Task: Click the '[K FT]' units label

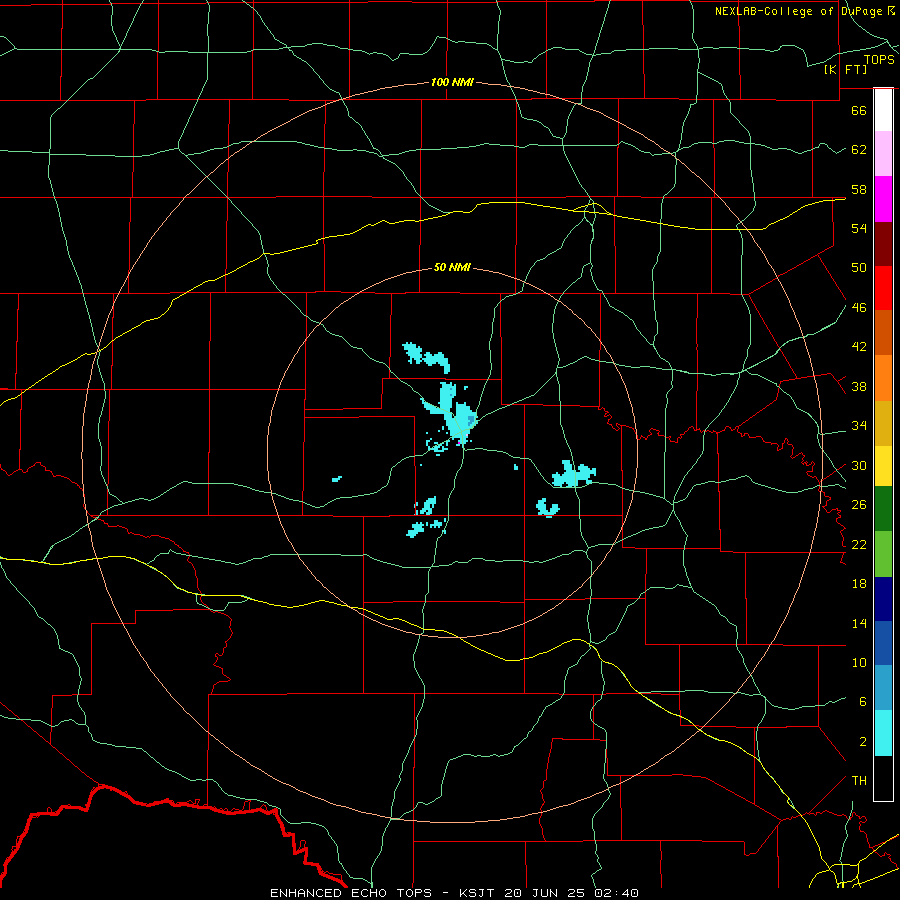Action: (845, 69)
